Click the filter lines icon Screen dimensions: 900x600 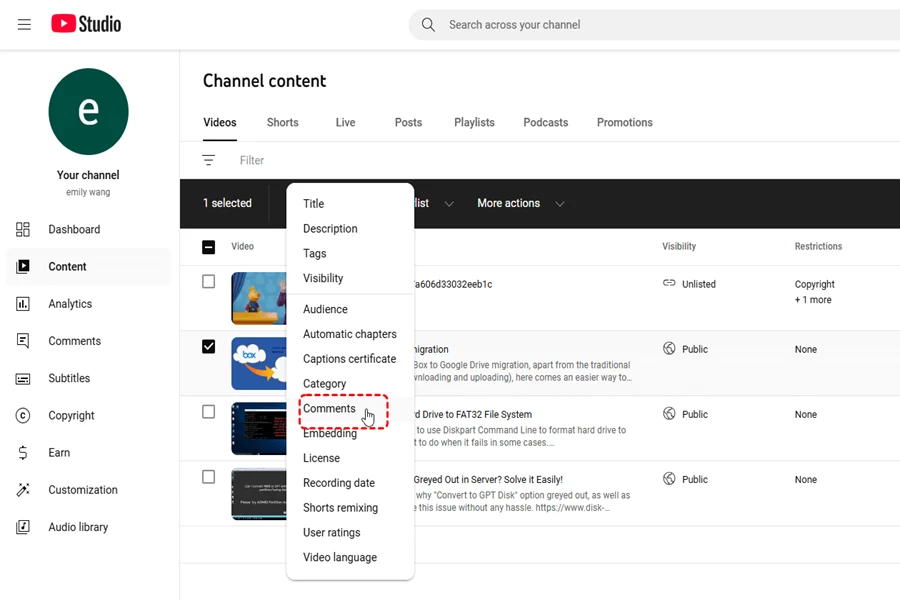pyautogui.click(x=208, y=160)
